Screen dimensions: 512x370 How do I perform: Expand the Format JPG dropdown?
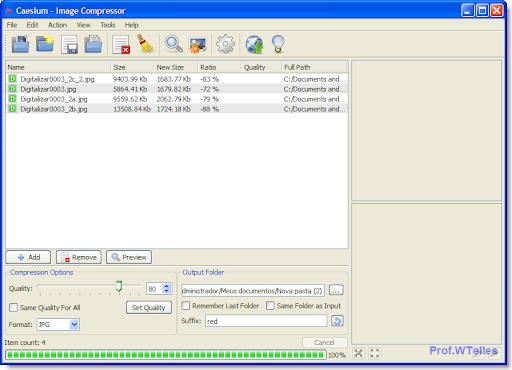74,324
